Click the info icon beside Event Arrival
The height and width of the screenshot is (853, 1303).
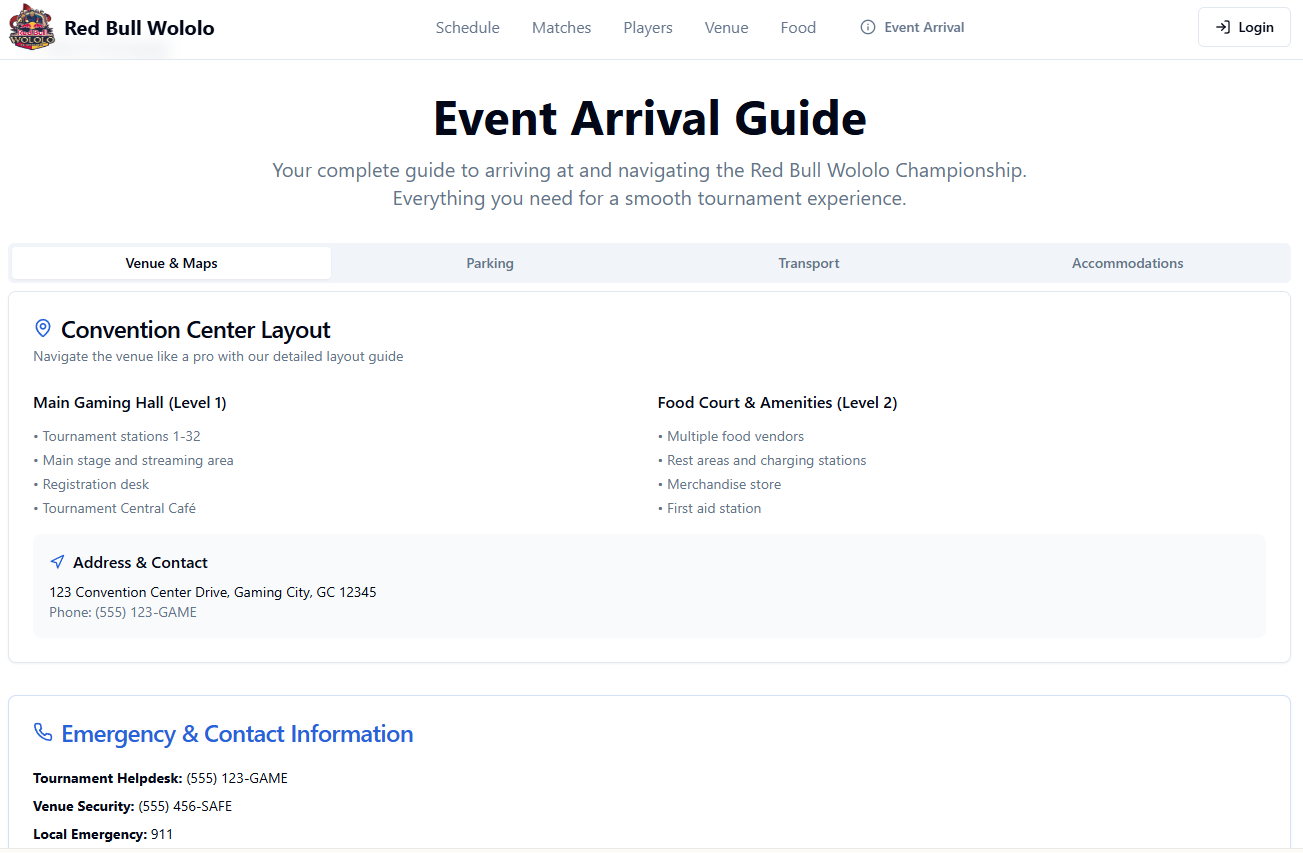pyautogui.click(x=868, y=28)
